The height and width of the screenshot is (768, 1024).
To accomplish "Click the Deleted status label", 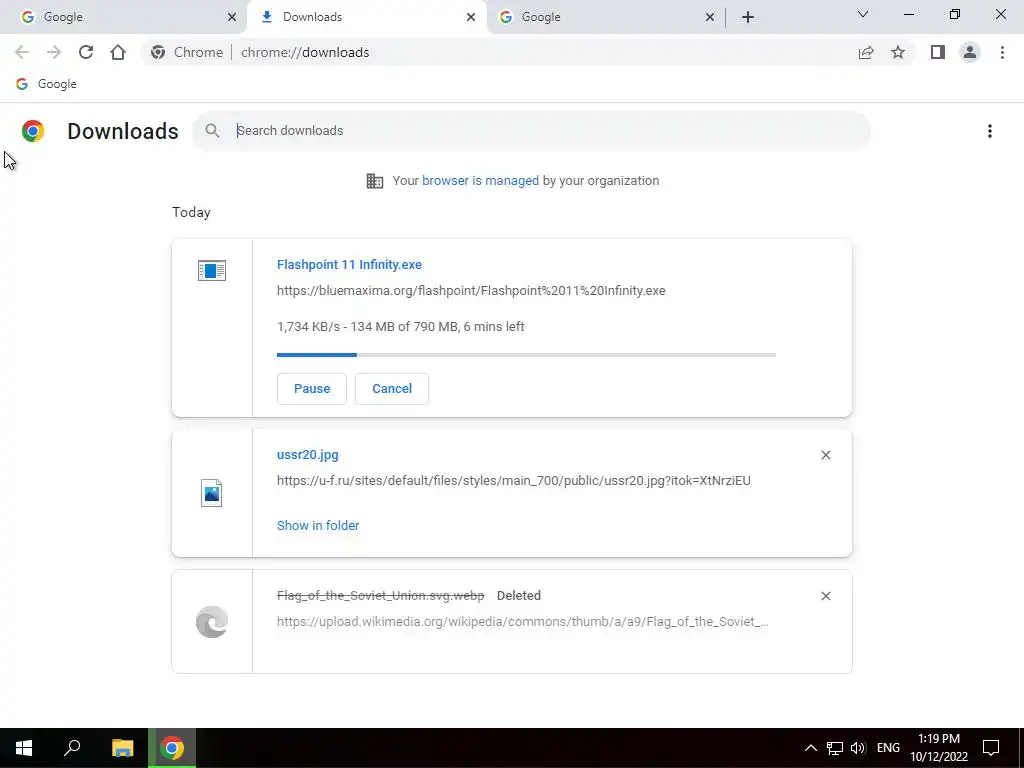I will pyautogui.click(x=519, y=596).
